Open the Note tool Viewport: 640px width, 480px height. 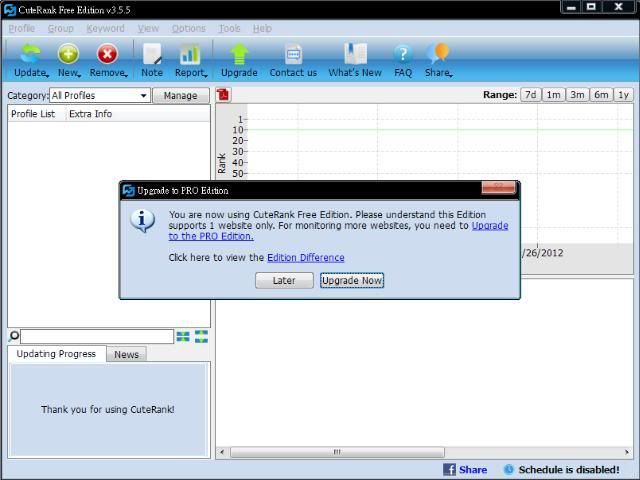(152, 55)
